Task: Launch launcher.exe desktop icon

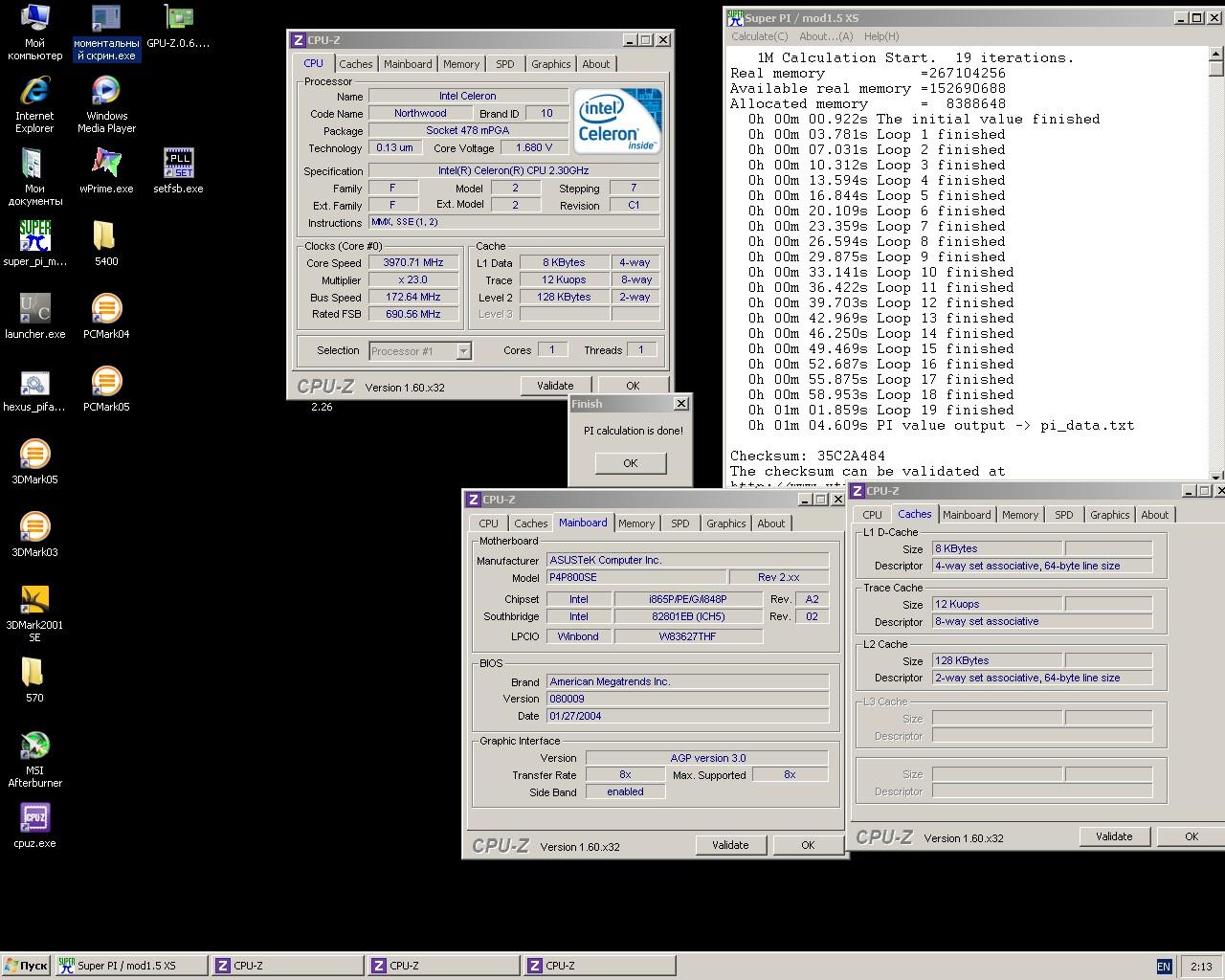Action: (34, 317)
